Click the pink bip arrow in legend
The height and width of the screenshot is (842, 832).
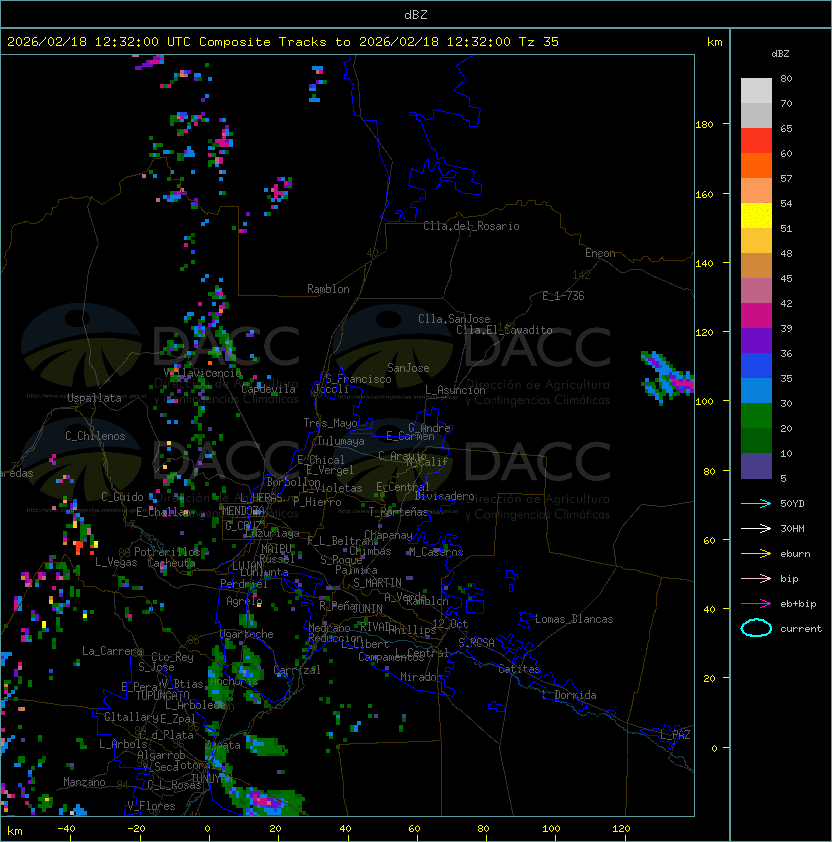(x=756, y=578)
